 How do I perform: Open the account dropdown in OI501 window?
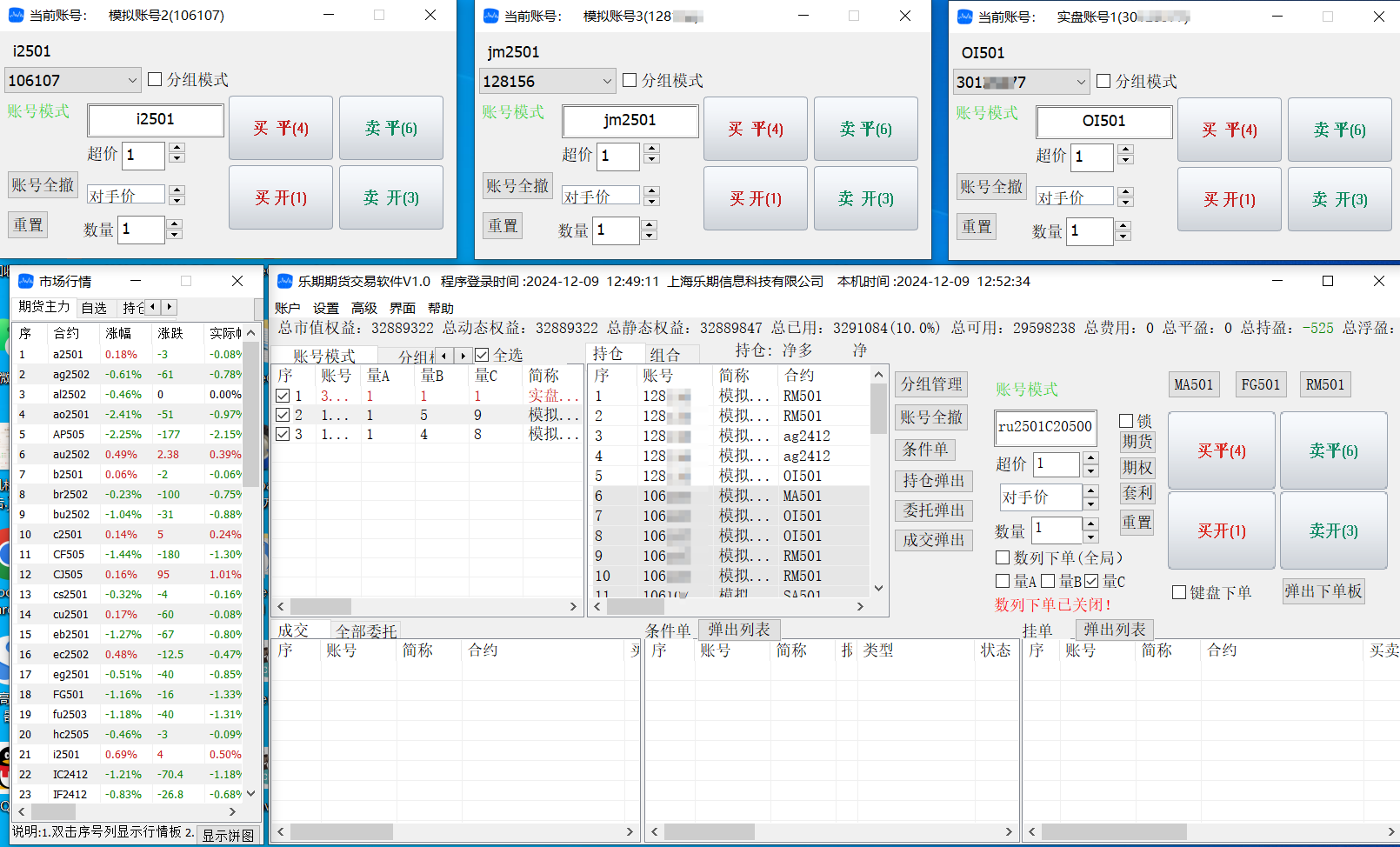coord(1081,83)
